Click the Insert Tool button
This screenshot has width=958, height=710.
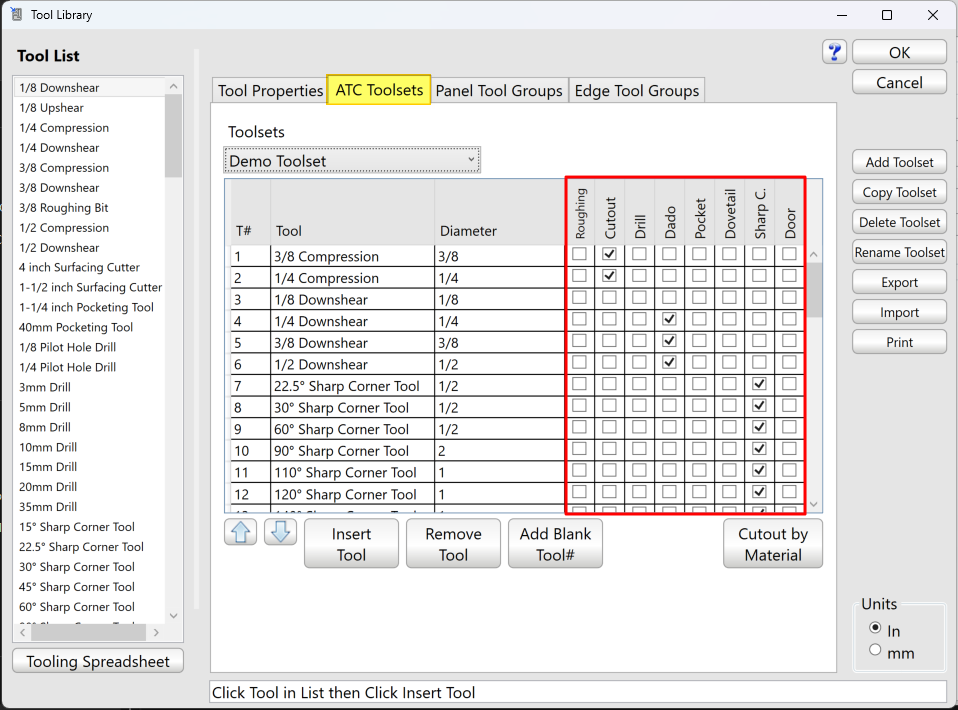pos(351,544)
